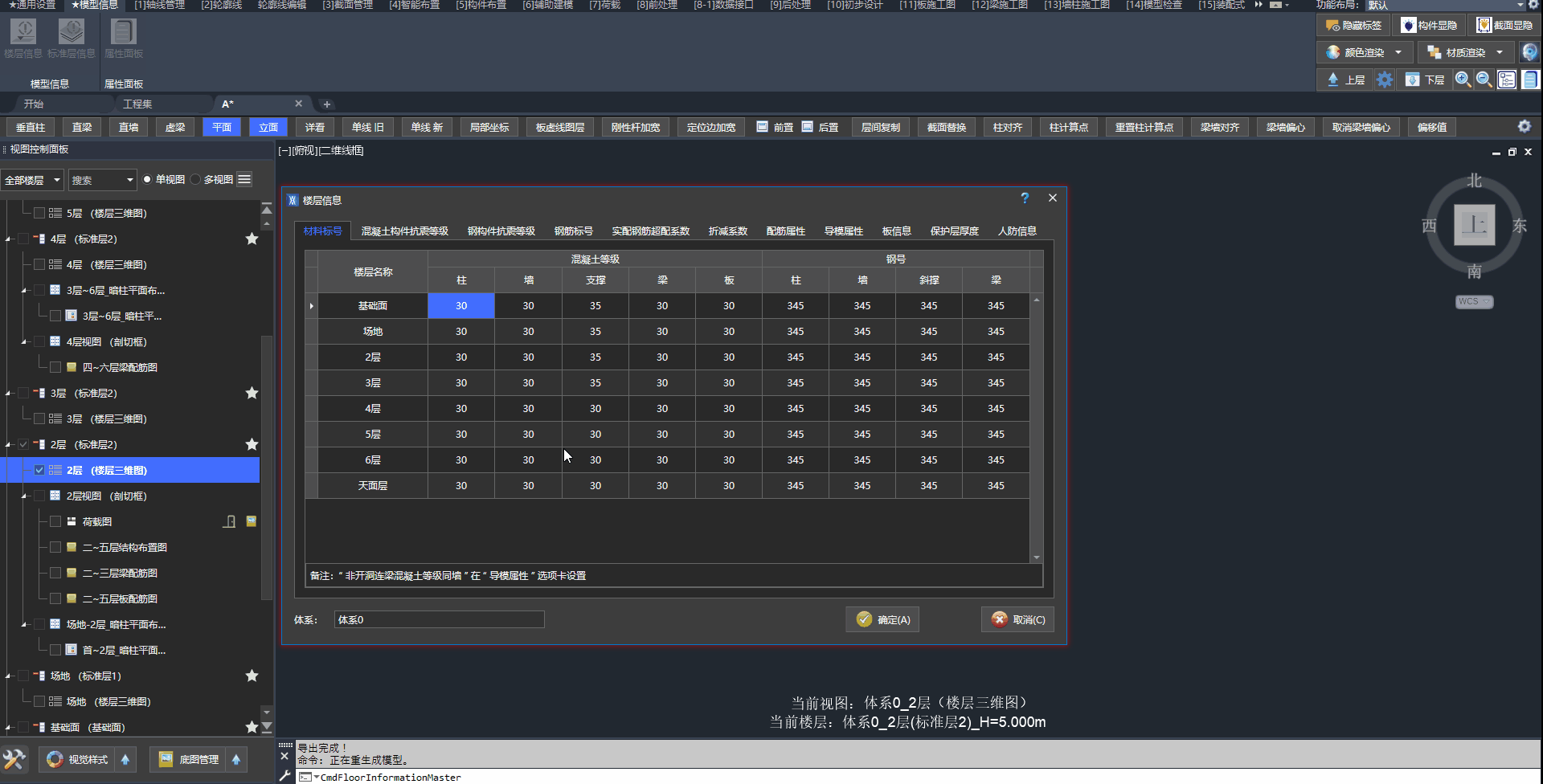This screenshot has height=784, width=1543.
Task: Click the zoom in magnifier icon
Action: [x=1463, y=80]
